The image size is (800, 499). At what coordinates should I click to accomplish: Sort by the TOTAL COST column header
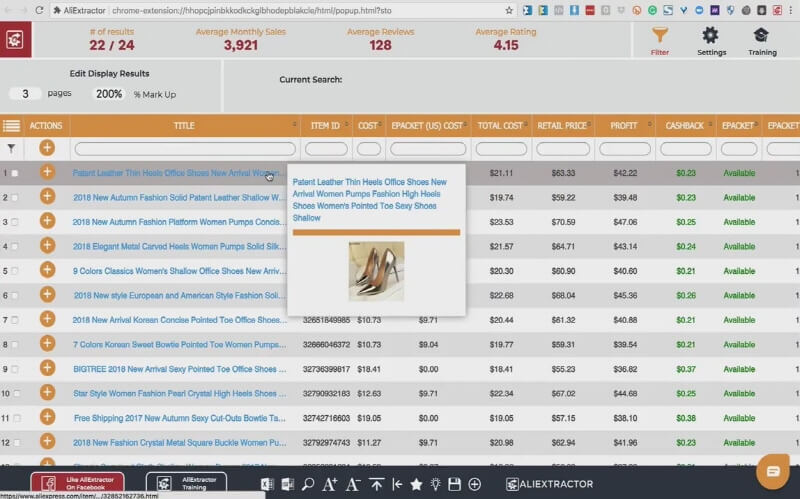pos(501,126)
